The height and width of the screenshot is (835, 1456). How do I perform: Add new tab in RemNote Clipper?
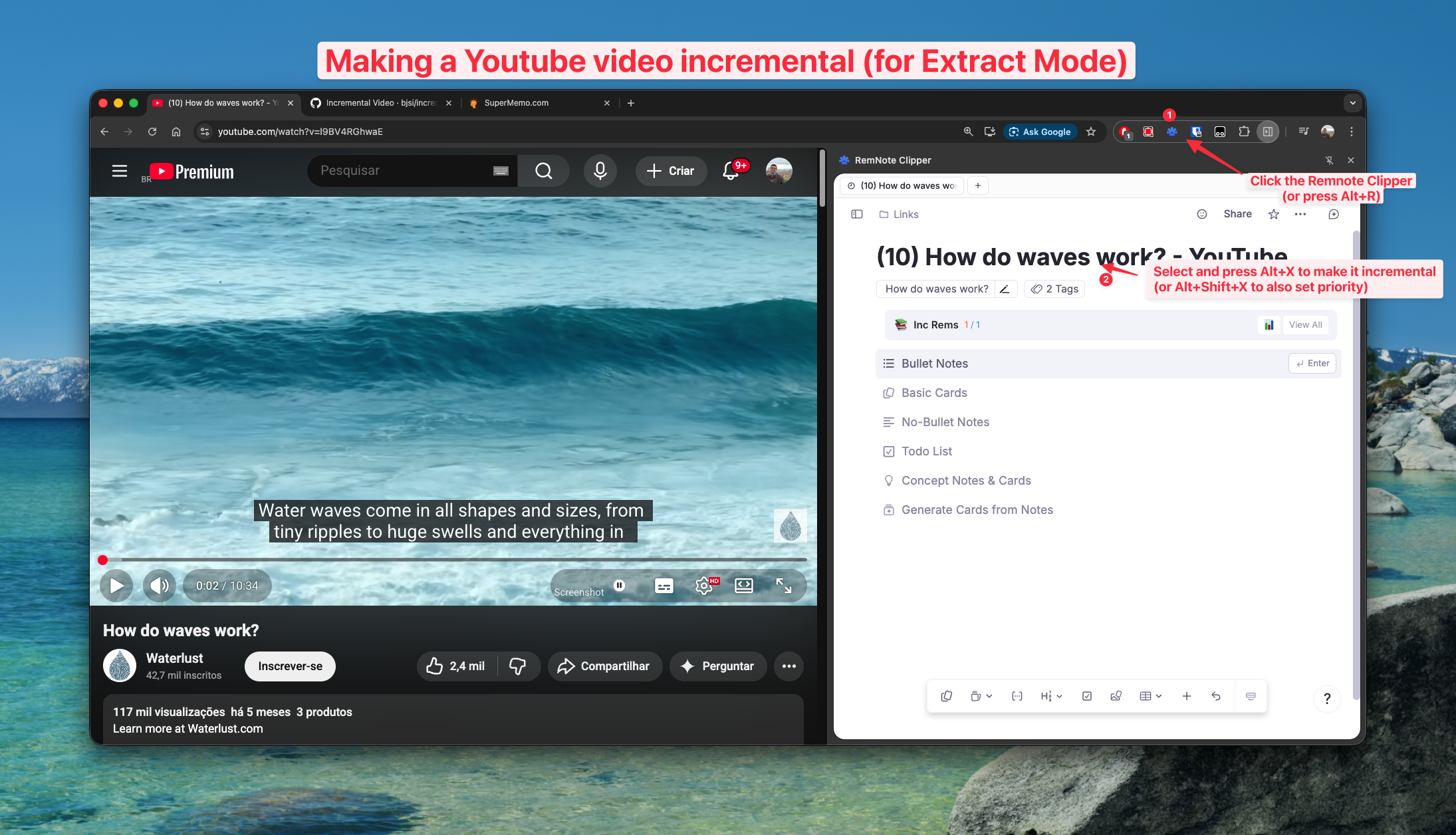[x=978, y=185]
